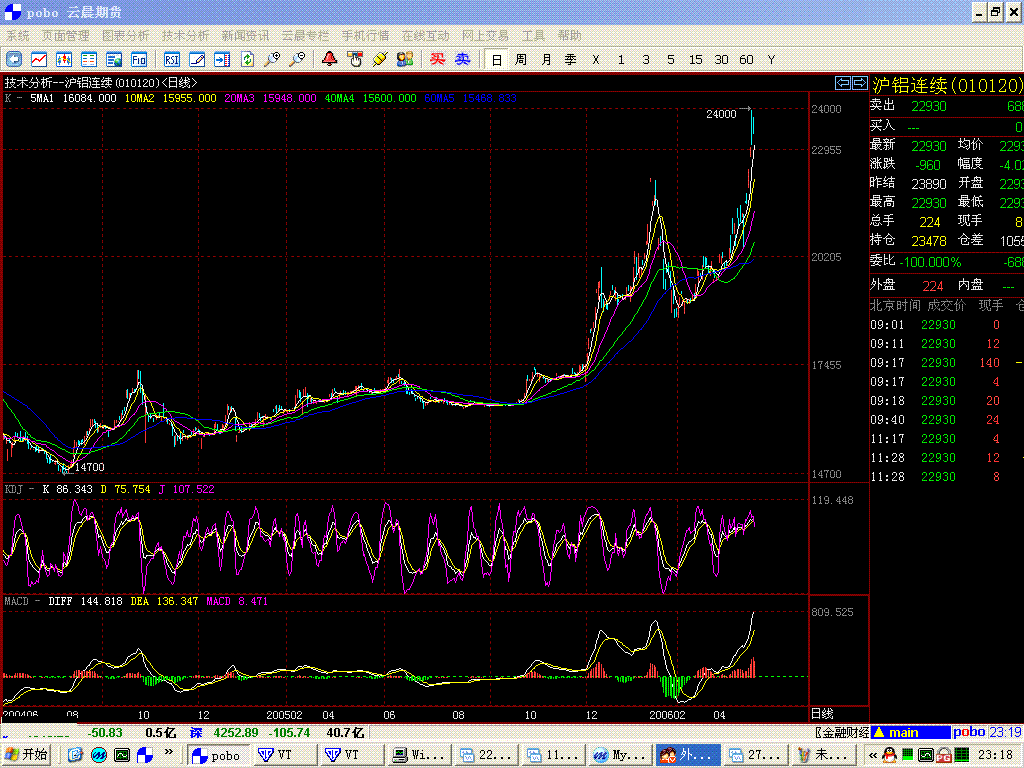Image resolution: width=1024 pixels, height=768 pixels.
Task: Click the left-right arrows panel switcher
Action: (843, 83)
